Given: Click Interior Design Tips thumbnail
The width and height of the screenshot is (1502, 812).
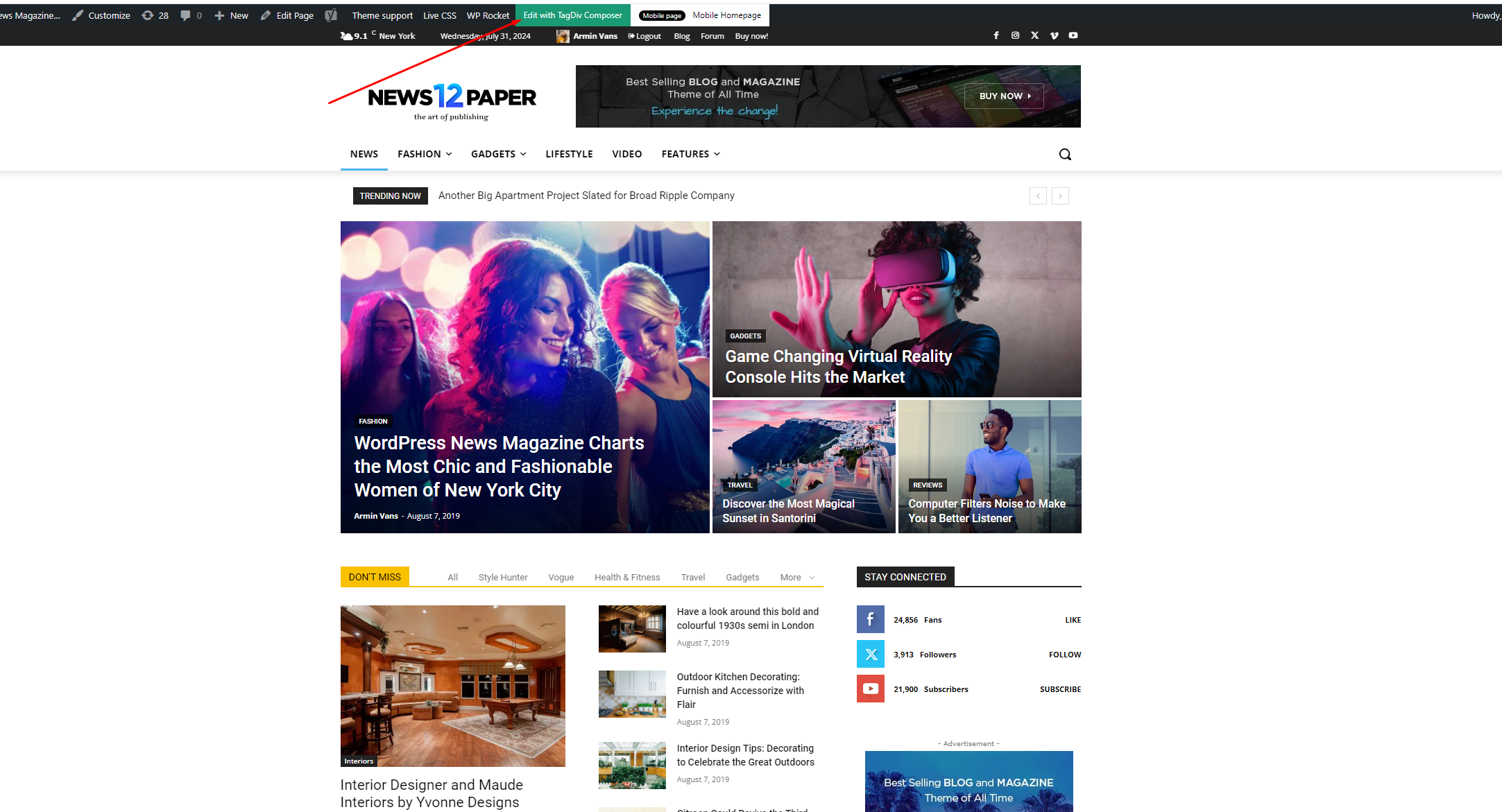Looking at the screenshot, I should pyautogui.click(x=632, y=766).
